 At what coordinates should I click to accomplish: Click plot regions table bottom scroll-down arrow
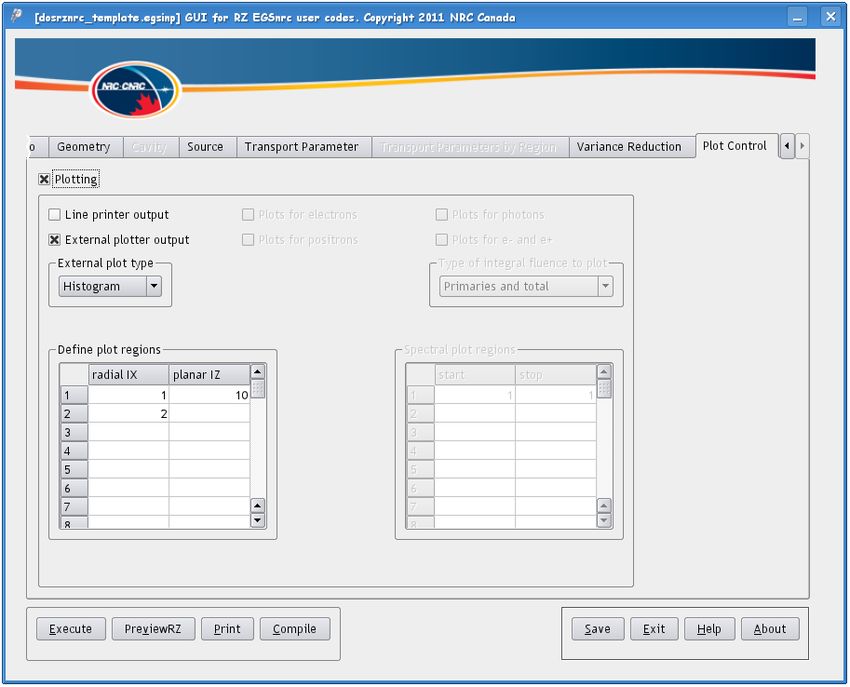click(257, 521)
